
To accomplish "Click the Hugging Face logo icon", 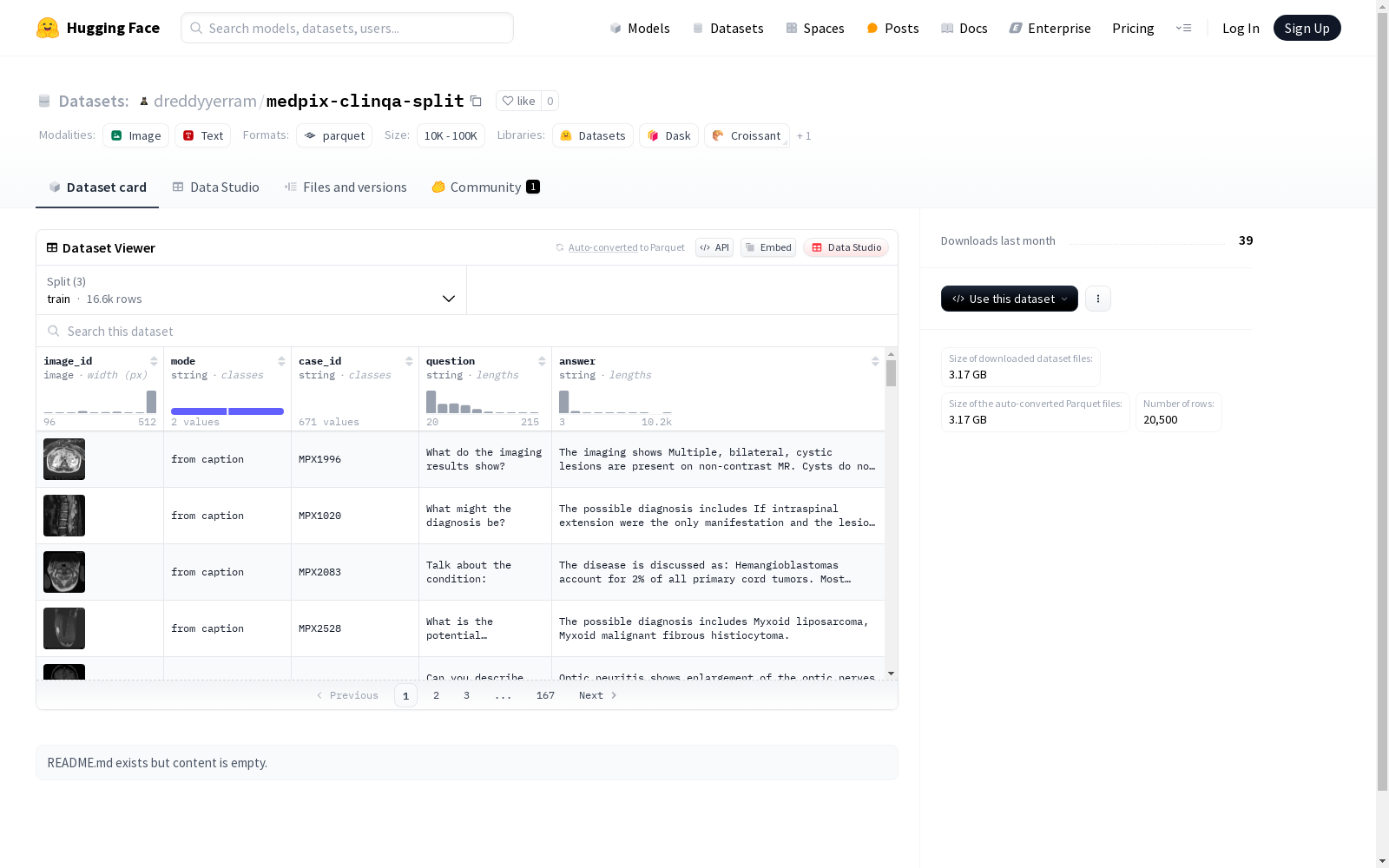I will [x=48, y=28].
